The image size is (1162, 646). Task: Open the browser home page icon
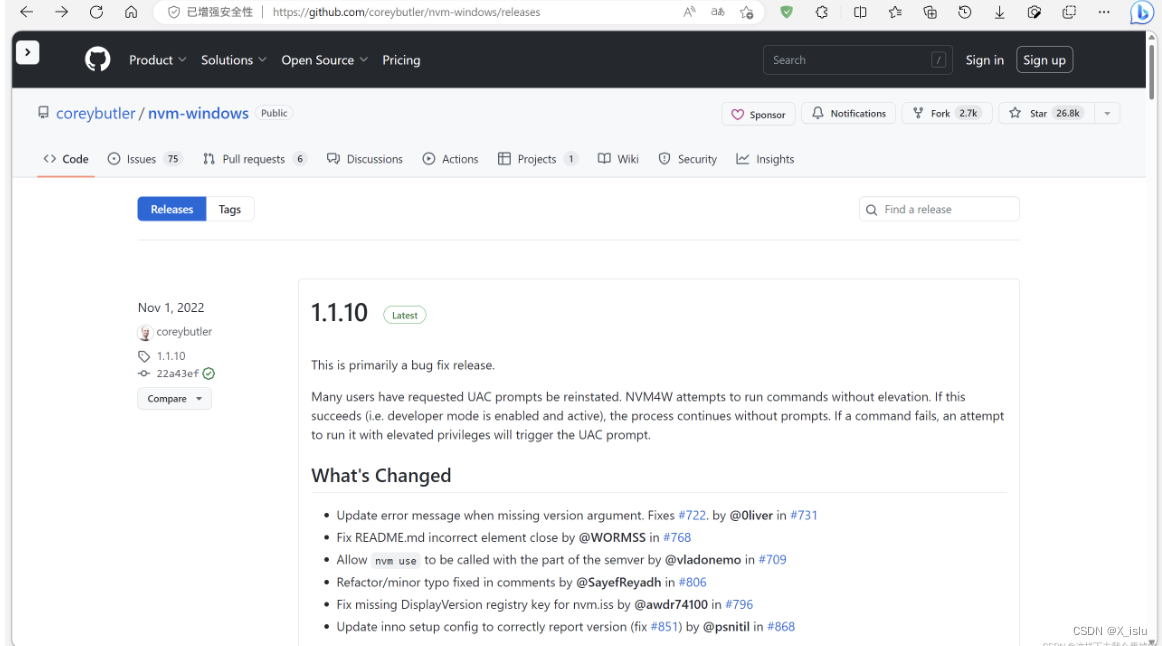click(131, 12)
